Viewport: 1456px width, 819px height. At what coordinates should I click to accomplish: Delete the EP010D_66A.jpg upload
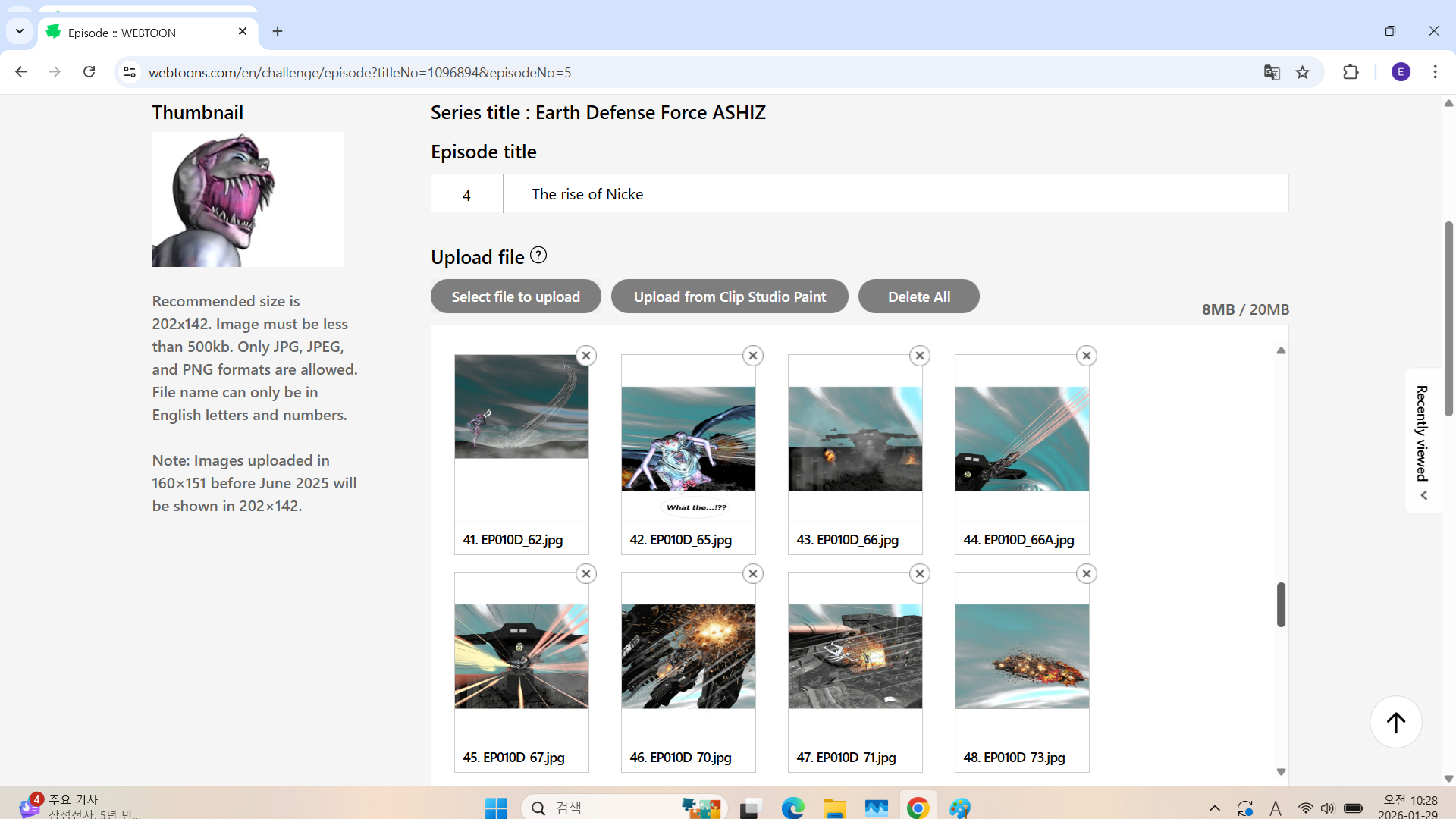[x=1087, y=356]
